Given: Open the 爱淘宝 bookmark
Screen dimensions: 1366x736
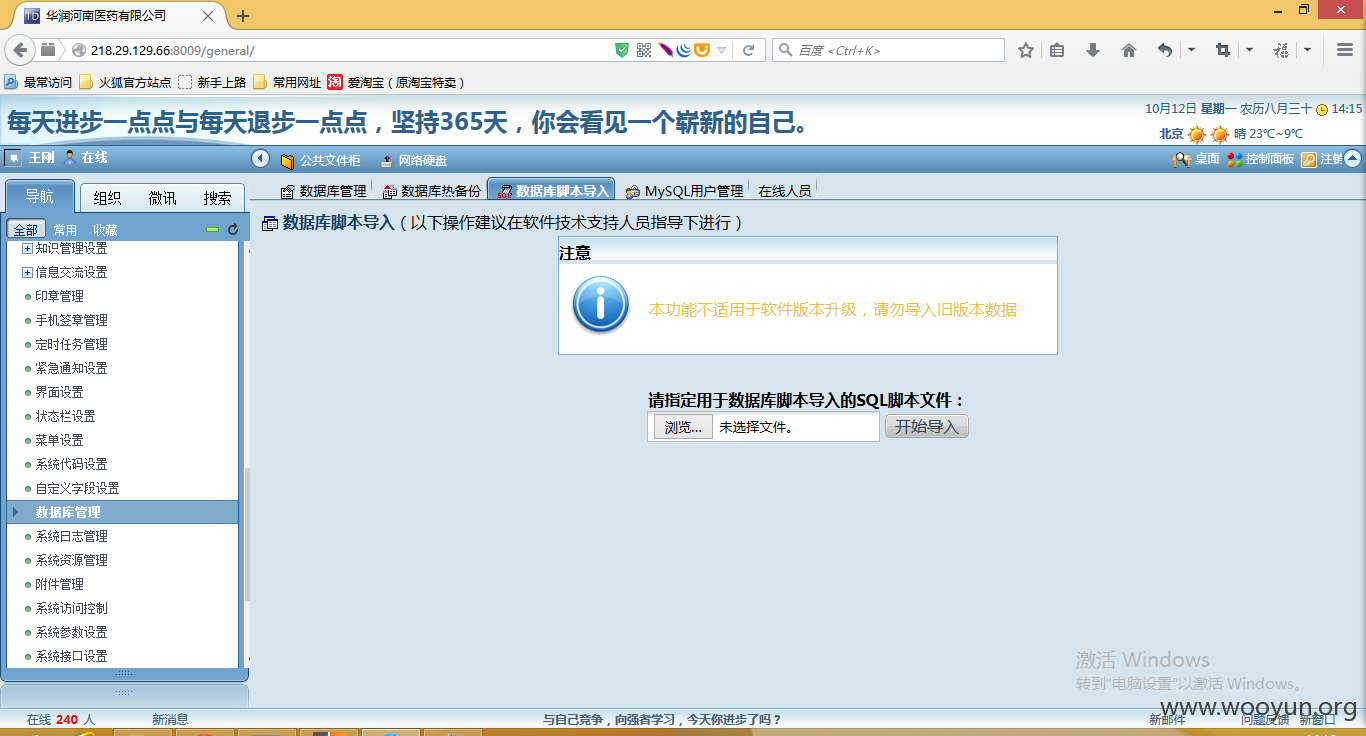Looking at the screenshot, I should pos(396,82).
